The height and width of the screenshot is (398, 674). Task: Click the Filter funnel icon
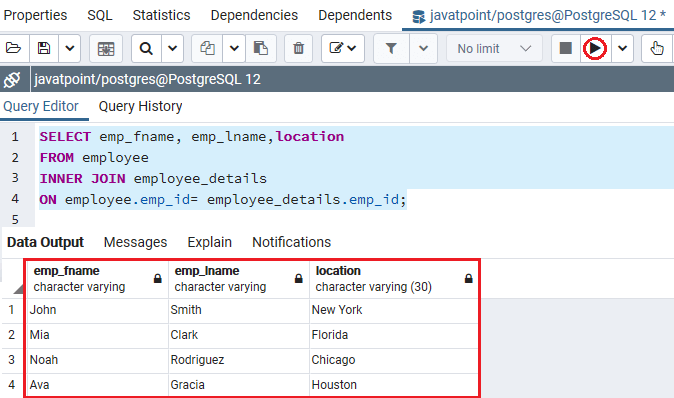[x=391, y=48]
